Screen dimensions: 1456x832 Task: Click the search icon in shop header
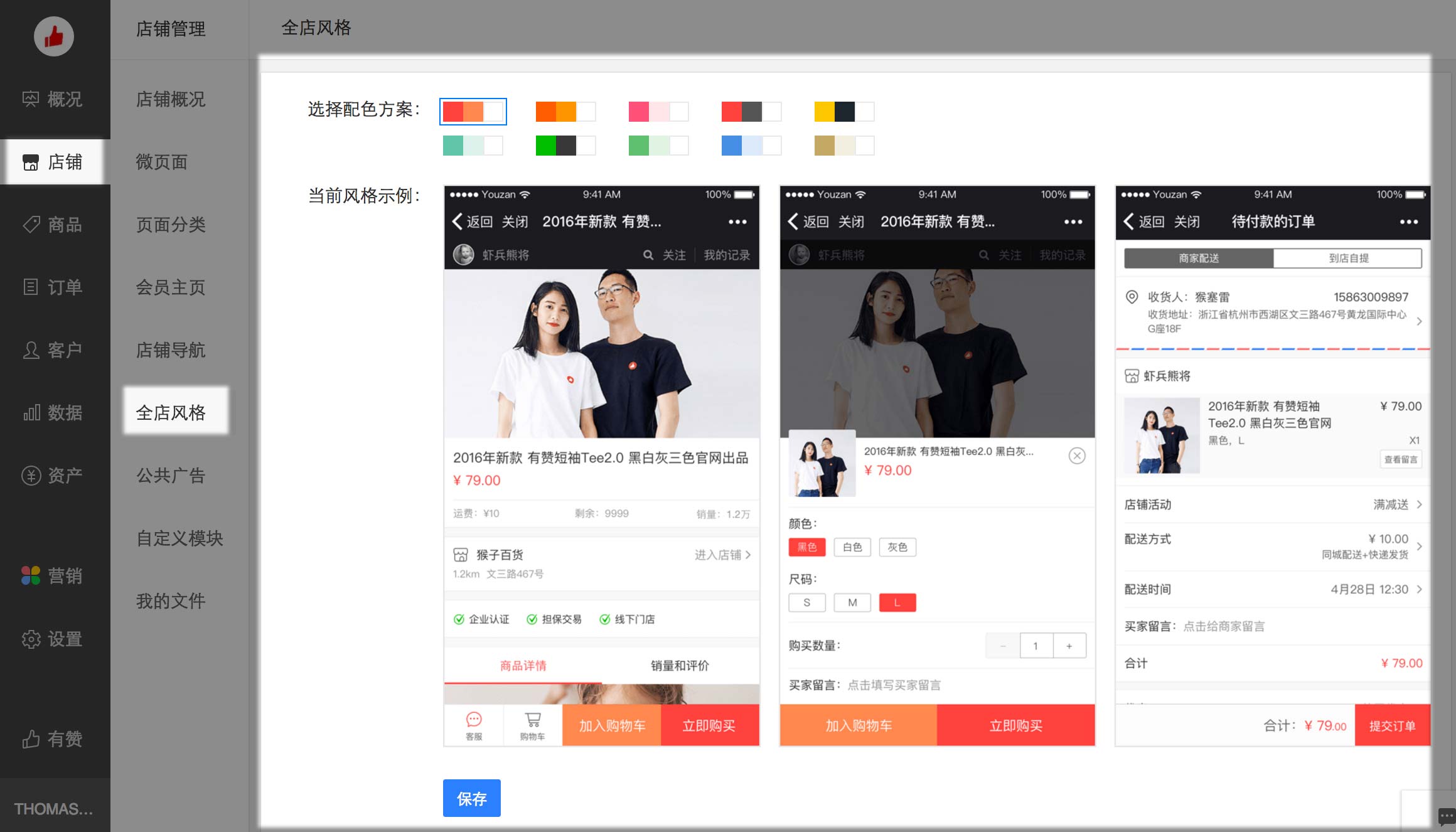pyautogui.click(x=648, y=255)
